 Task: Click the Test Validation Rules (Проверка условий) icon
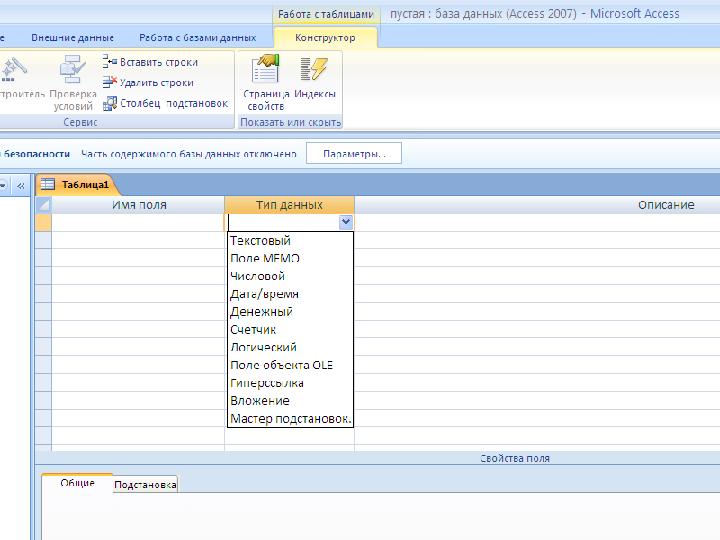click(x=73, y=69)
